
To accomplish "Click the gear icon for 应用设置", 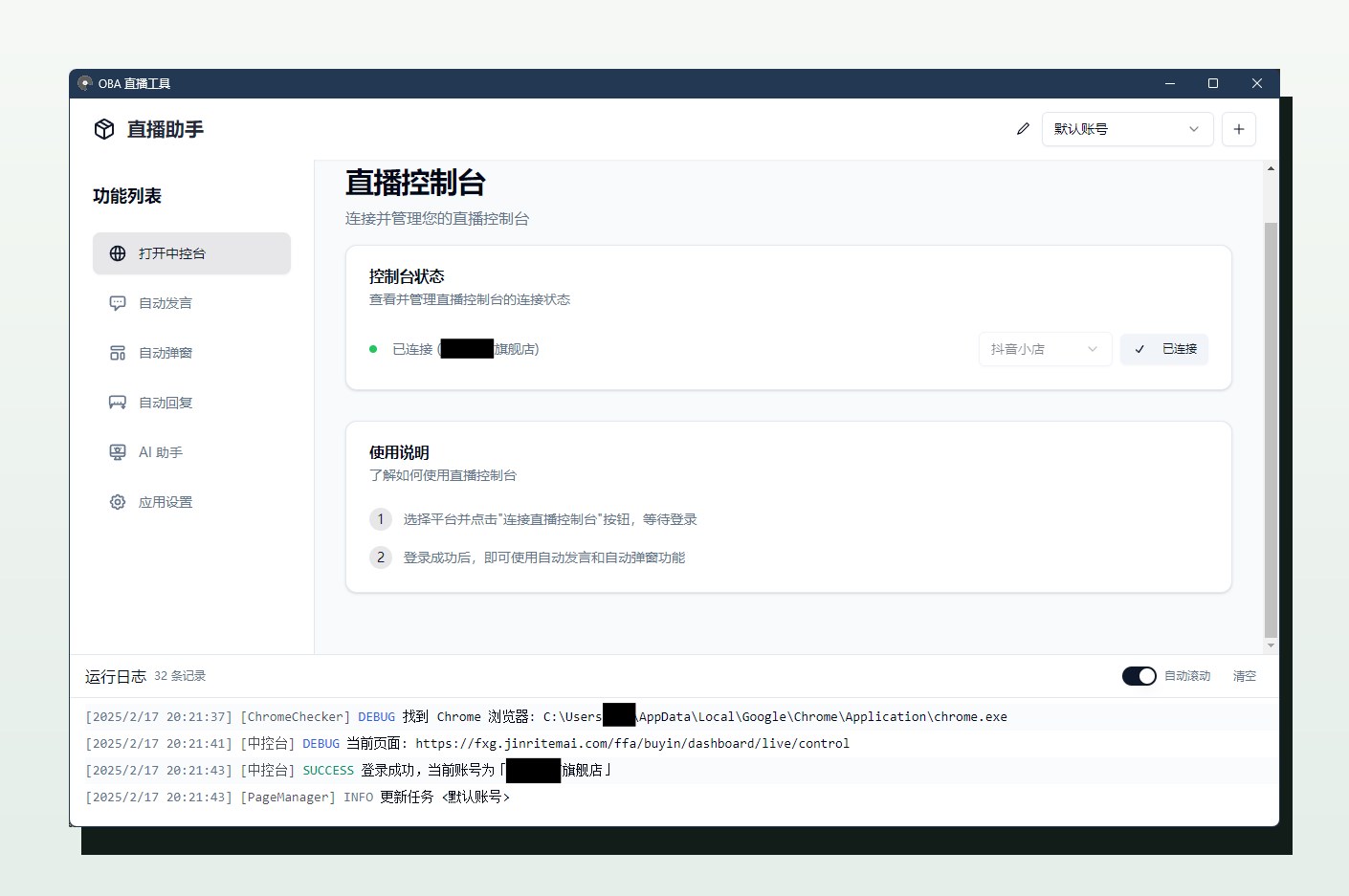I will point(118,502).
